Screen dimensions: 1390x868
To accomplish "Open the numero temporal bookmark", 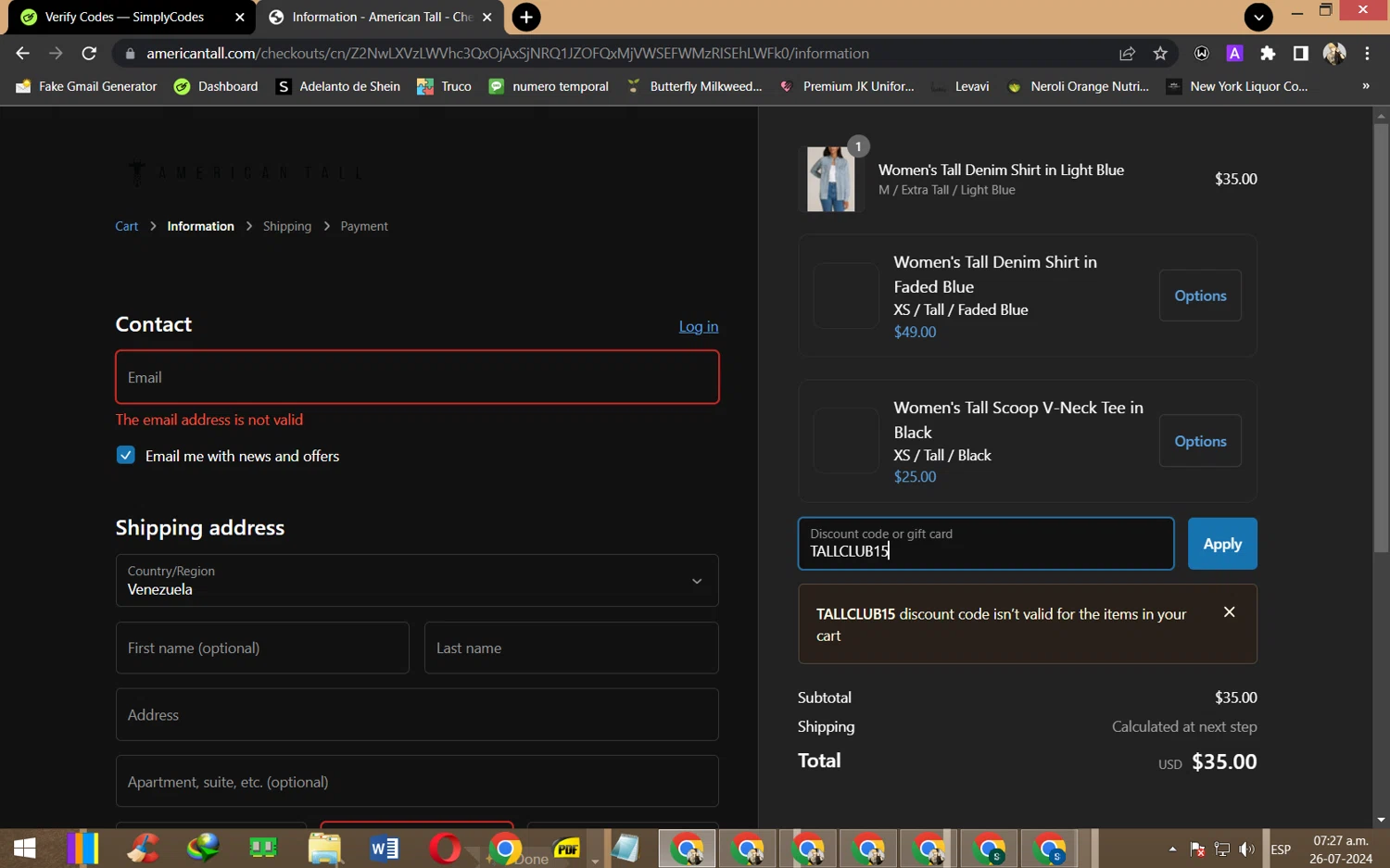I will 549,86.
